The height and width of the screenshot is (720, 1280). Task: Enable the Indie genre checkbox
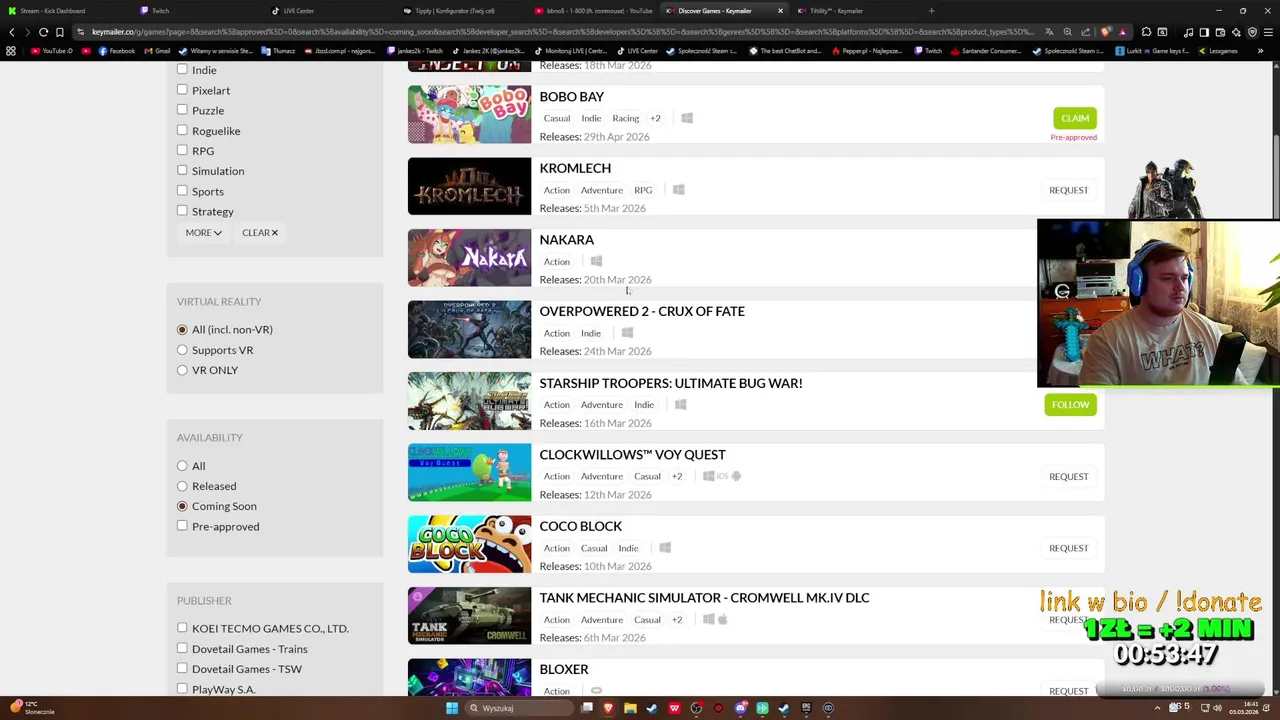(182, 70)
